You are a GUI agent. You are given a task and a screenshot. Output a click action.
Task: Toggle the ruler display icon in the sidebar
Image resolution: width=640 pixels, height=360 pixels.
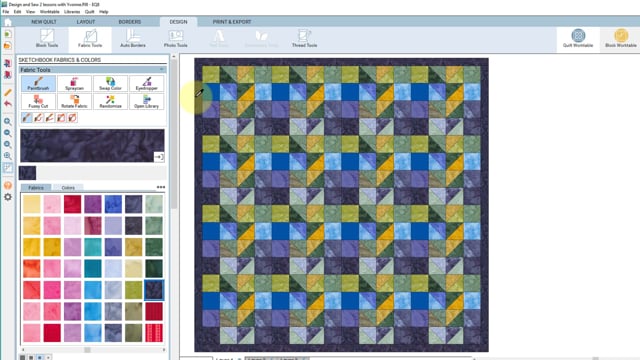pyautogui.click(x=8, y=168)
